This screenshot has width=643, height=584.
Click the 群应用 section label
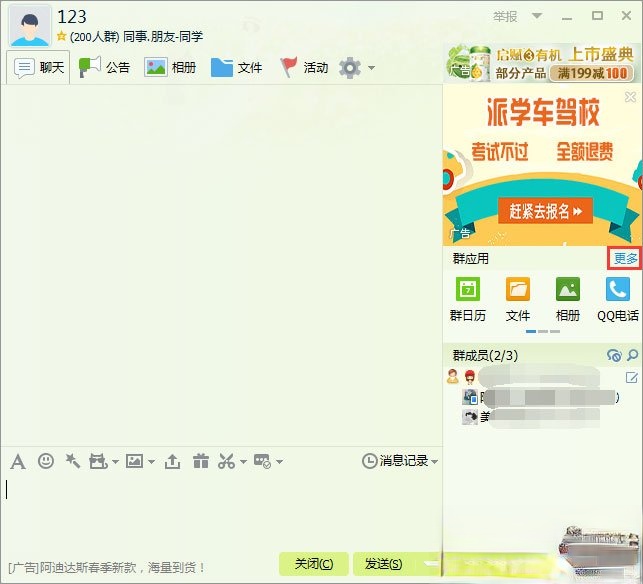tap(470, 258)
